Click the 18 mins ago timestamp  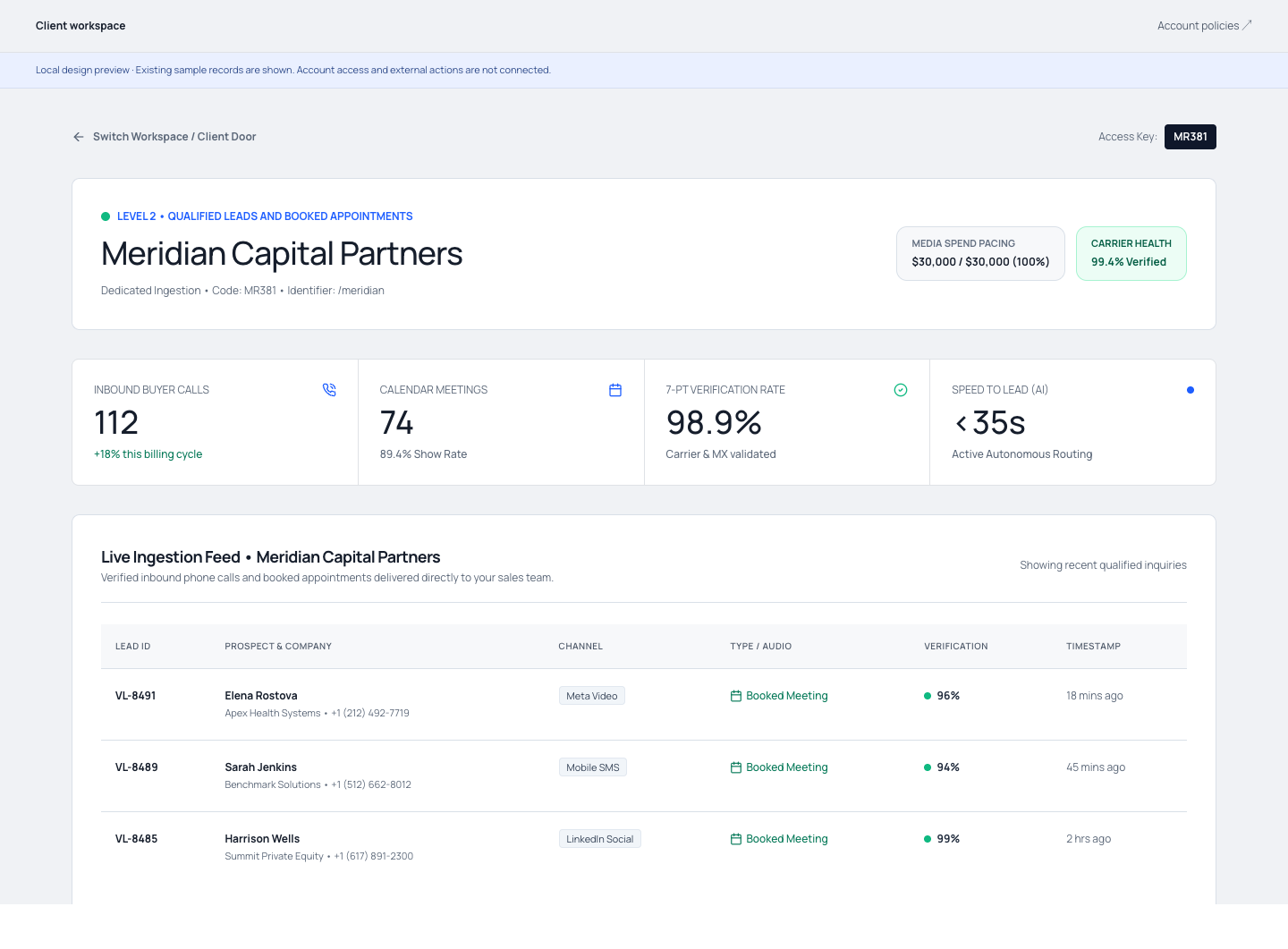pos(1095,696)
